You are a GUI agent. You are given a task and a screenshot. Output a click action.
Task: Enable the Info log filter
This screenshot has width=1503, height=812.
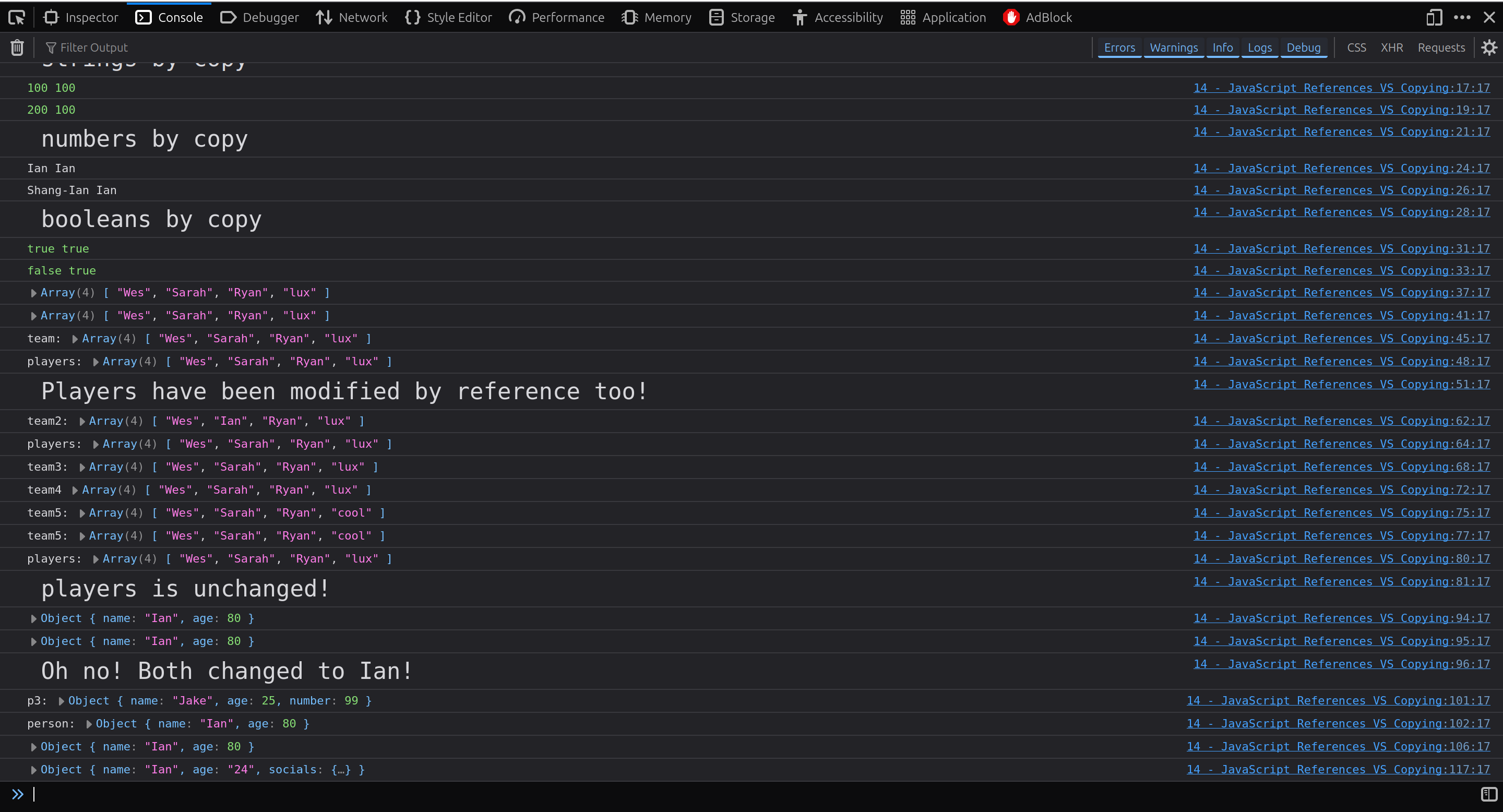point(1223,47)
